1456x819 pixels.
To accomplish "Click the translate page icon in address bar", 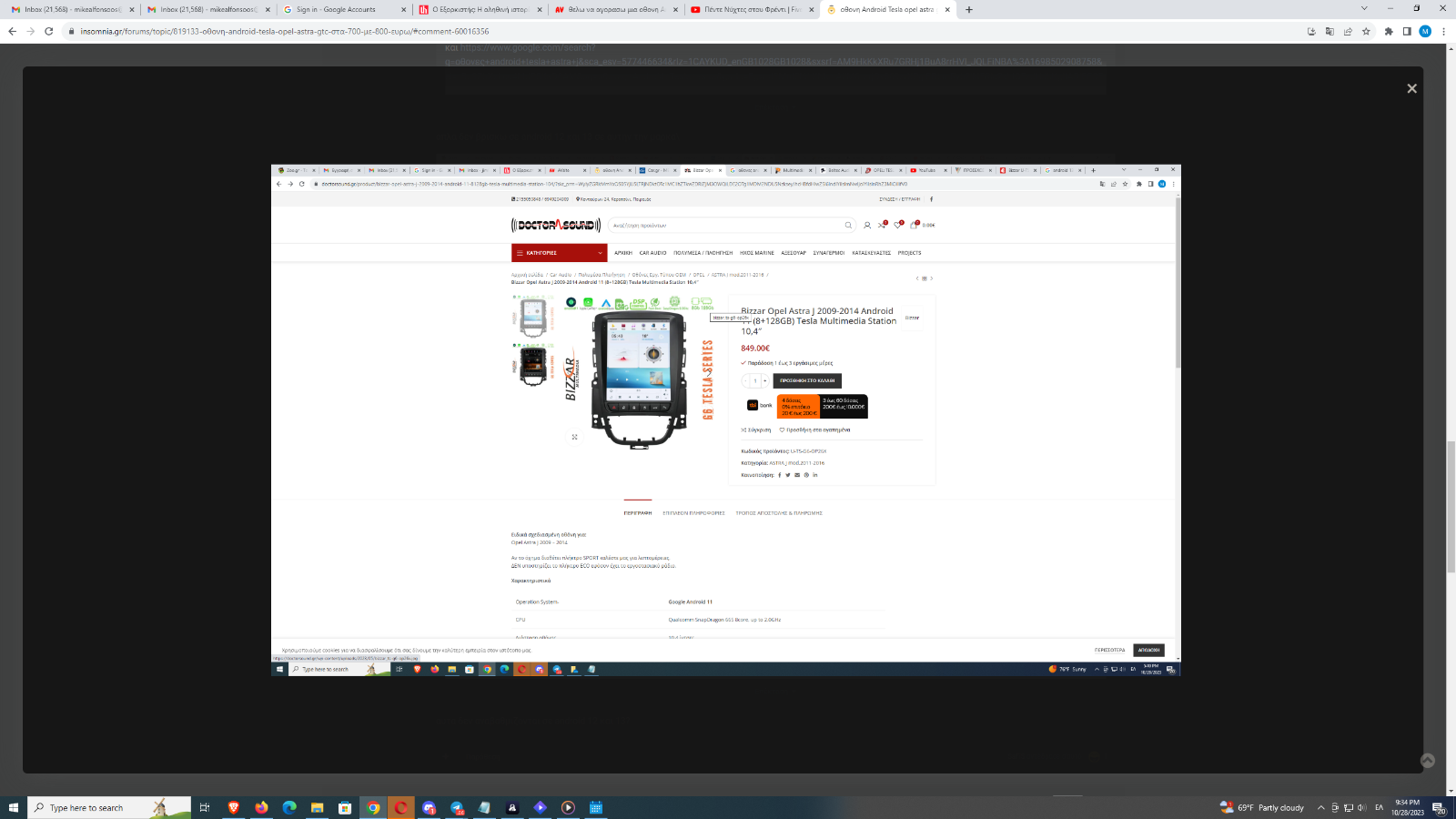I will pyautogui.click(x=1330, y=31).
